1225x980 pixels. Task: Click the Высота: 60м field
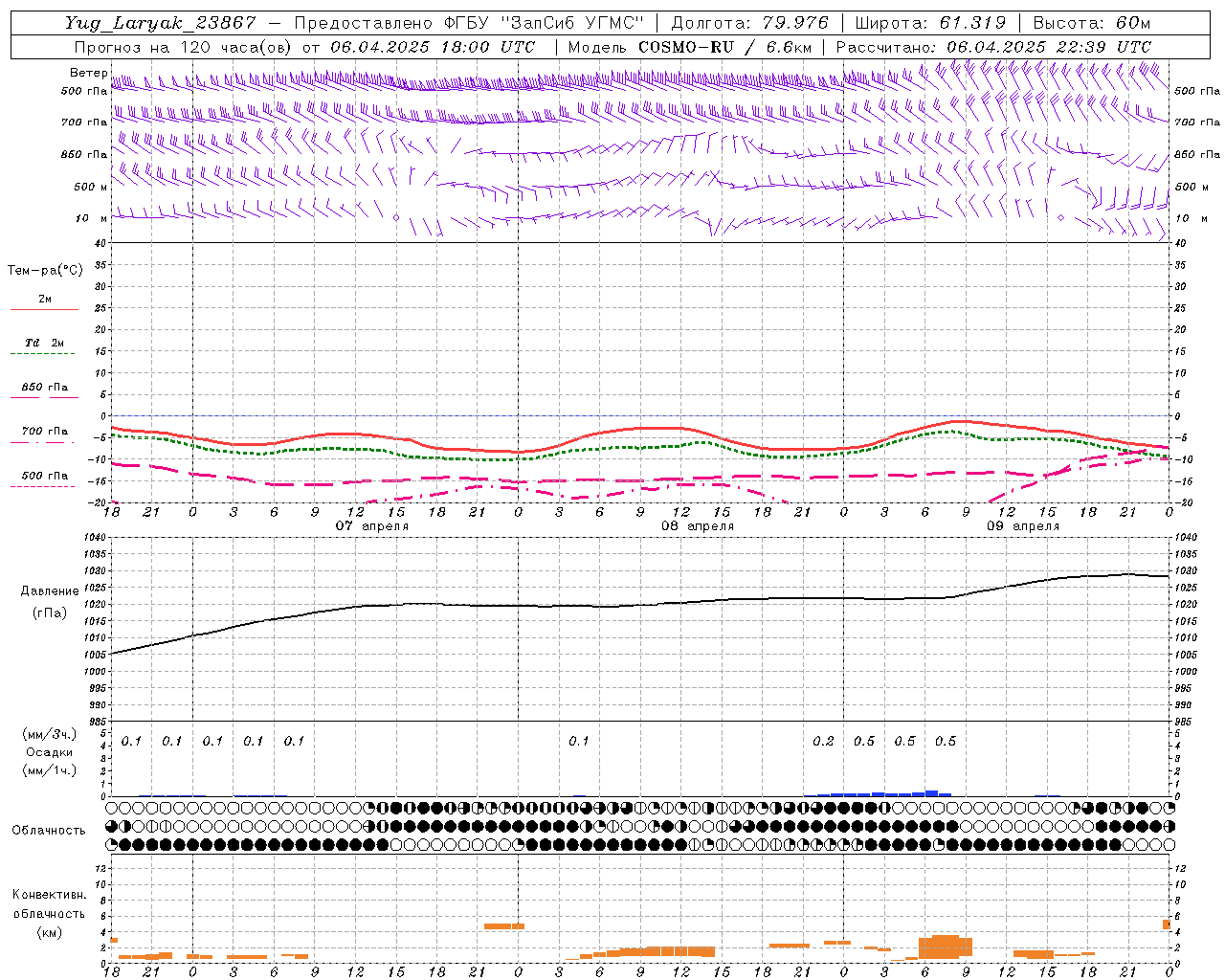[1091, 23]
